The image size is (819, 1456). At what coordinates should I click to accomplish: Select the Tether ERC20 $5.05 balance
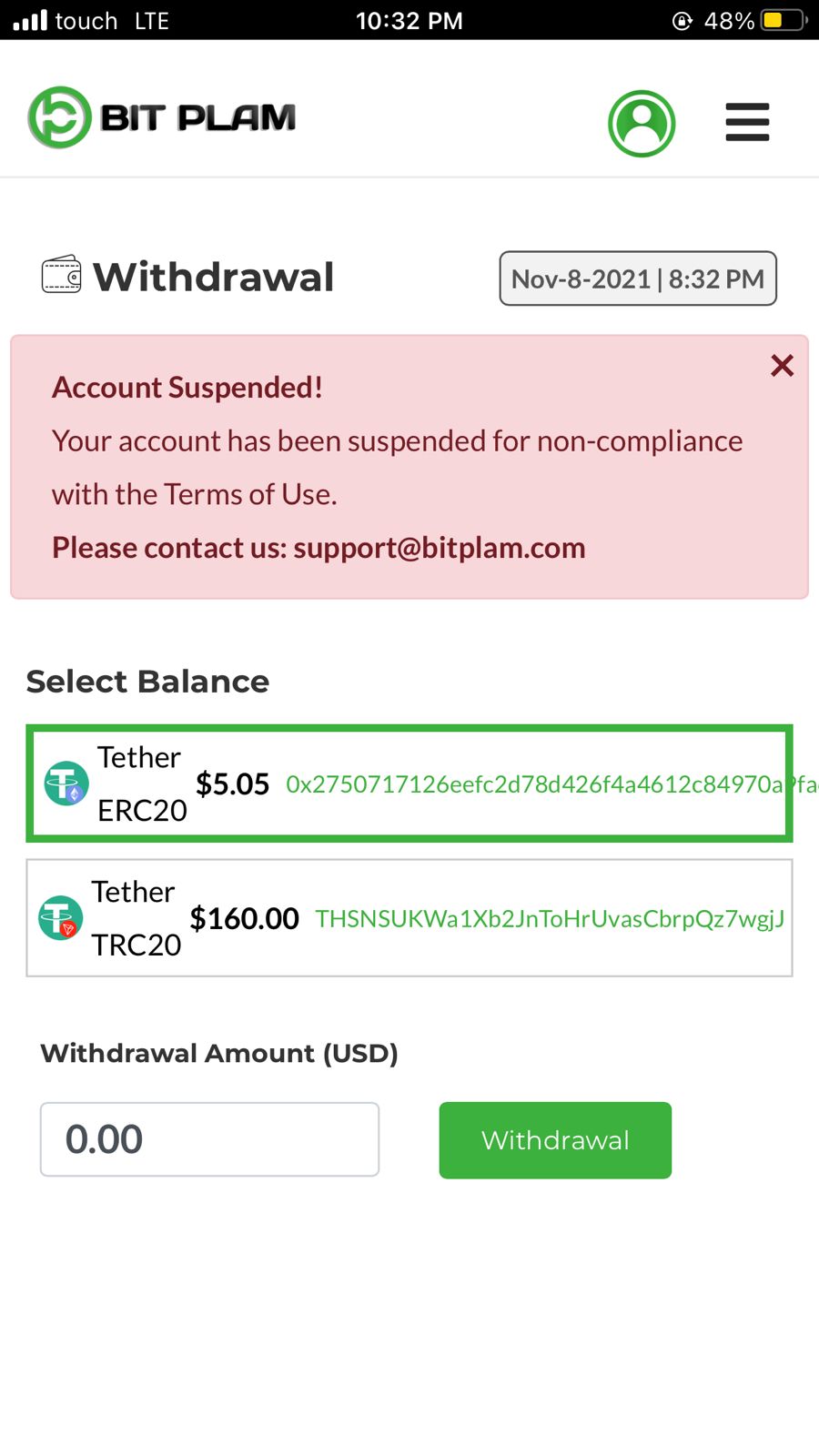pos(232,784)
